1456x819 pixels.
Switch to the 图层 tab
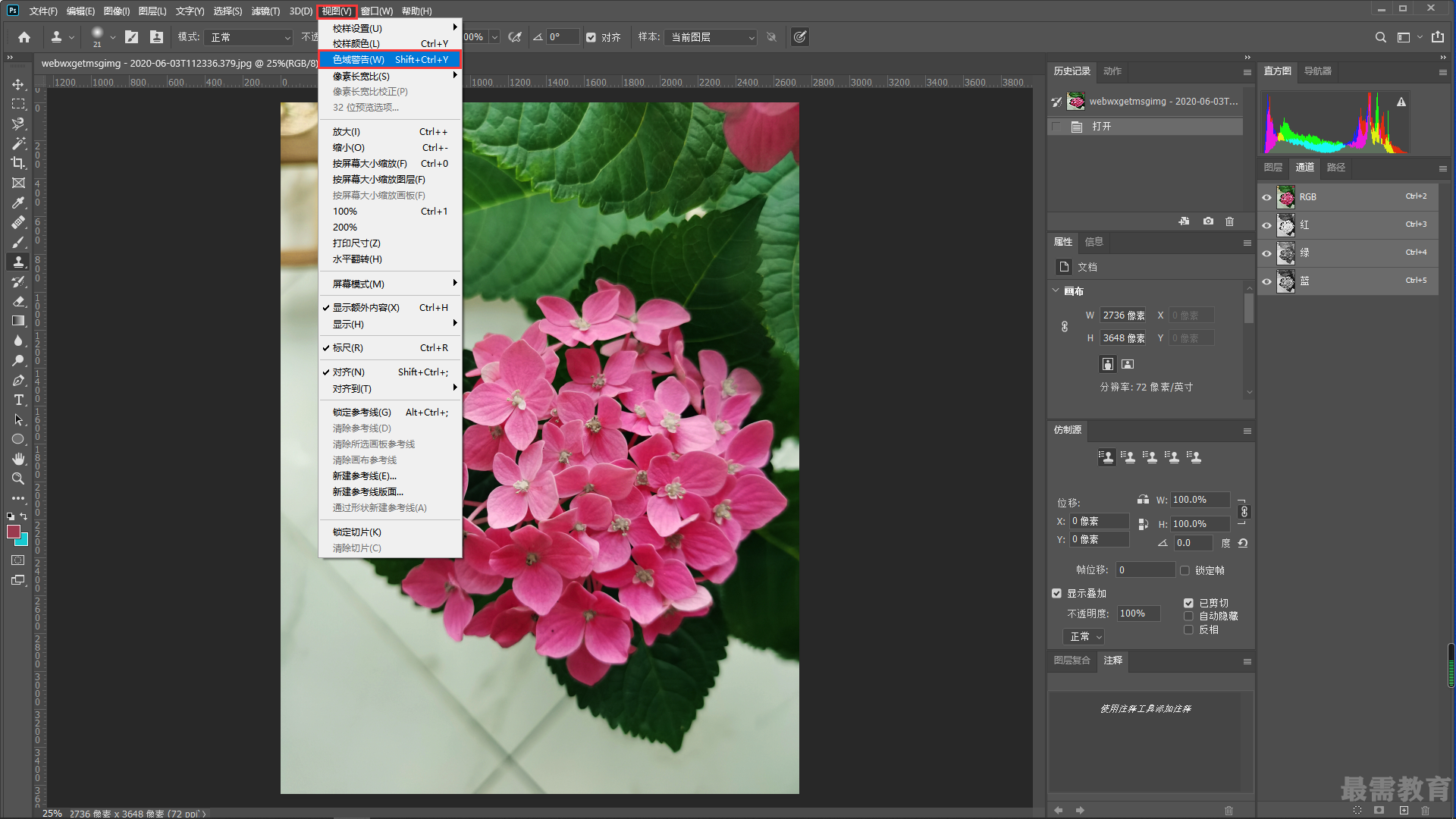coord(1273,167)
